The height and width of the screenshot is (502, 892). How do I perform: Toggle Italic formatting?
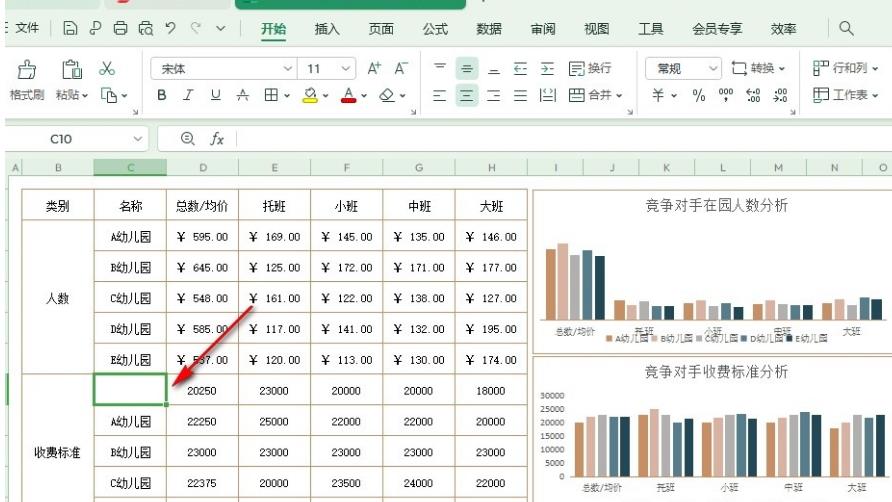[188, 95]
